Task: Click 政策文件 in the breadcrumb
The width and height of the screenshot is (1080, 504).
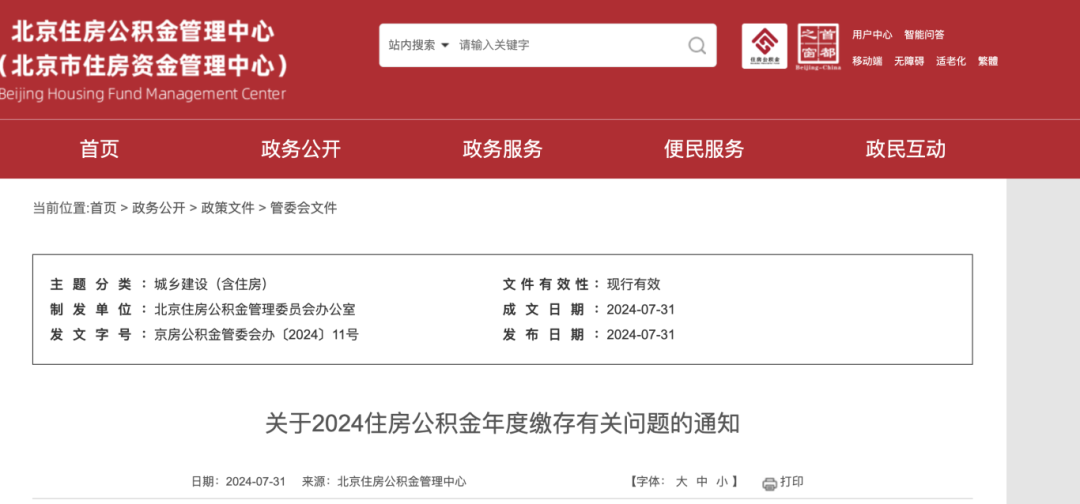Action: (227, 208)
